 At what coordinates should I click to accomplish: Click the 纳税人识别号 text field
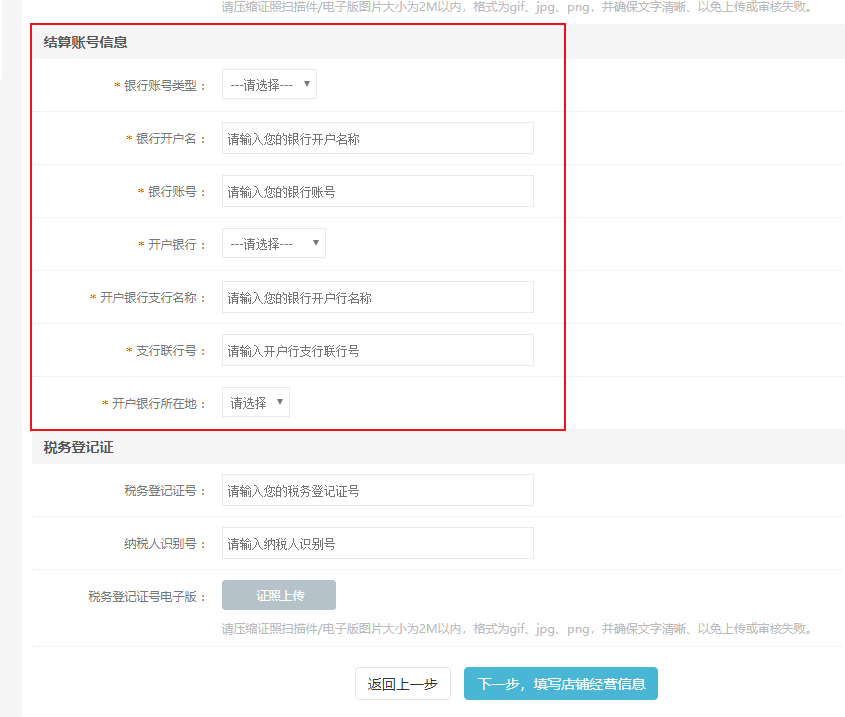point(377,543)
